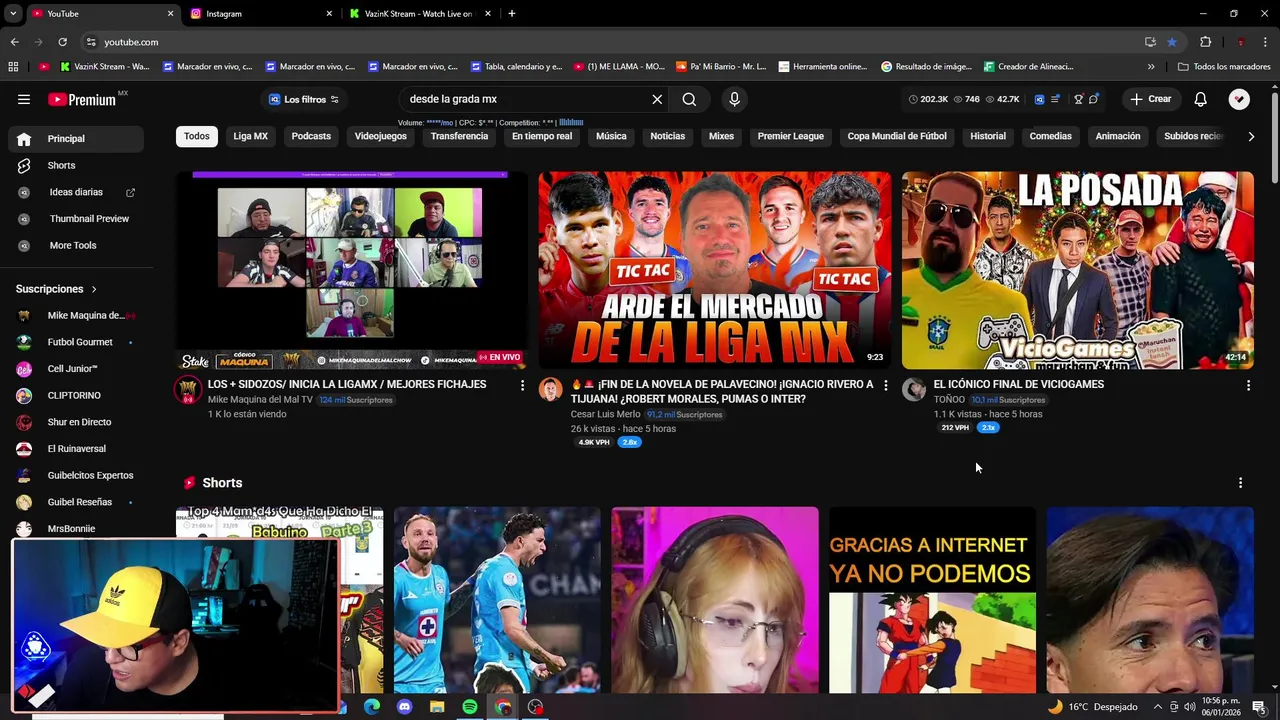The image size is (1280, 720).
Task: Open Thumbnail Preview in the sidebar
Action: pyautogui.click(x=78, y=218)
